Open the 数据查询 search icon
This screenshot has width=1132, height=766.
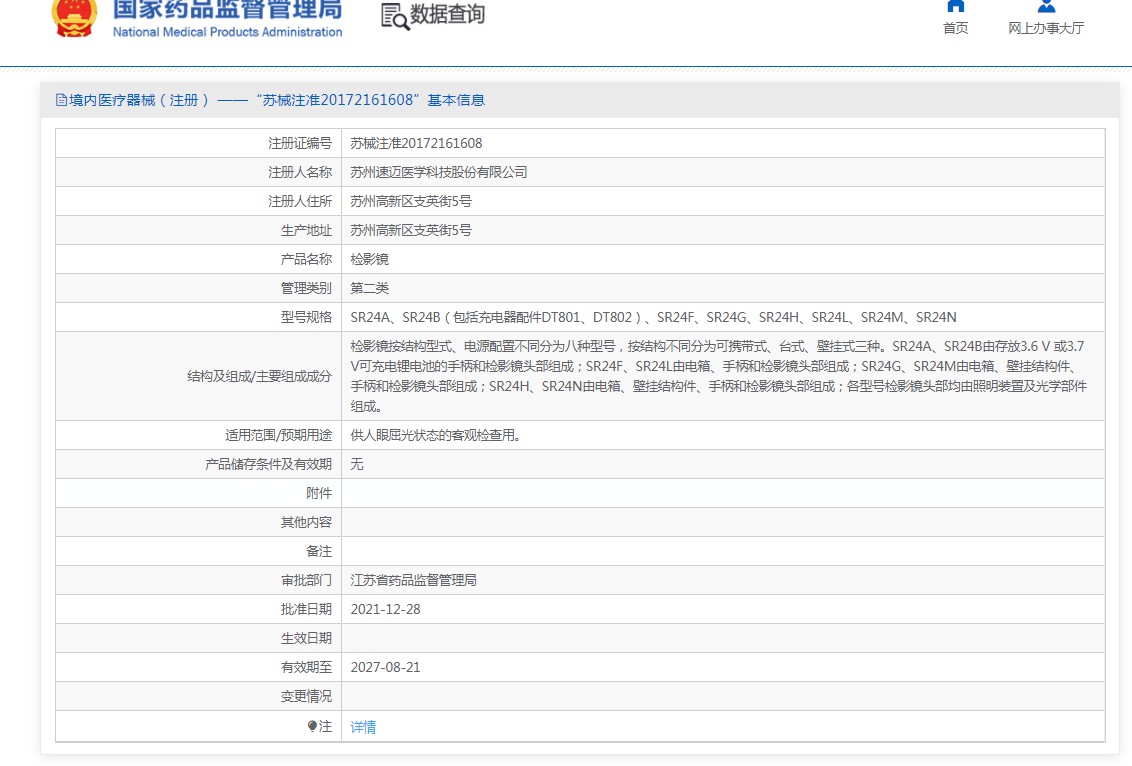coord(395,17)
